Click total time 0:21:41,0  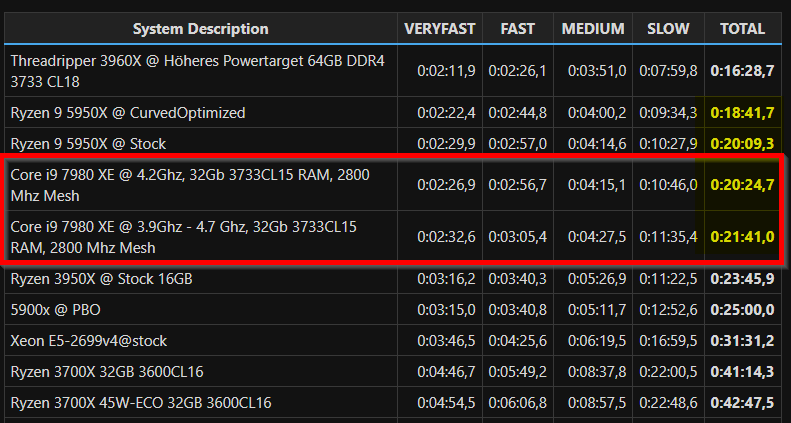(x=742, y=237)
